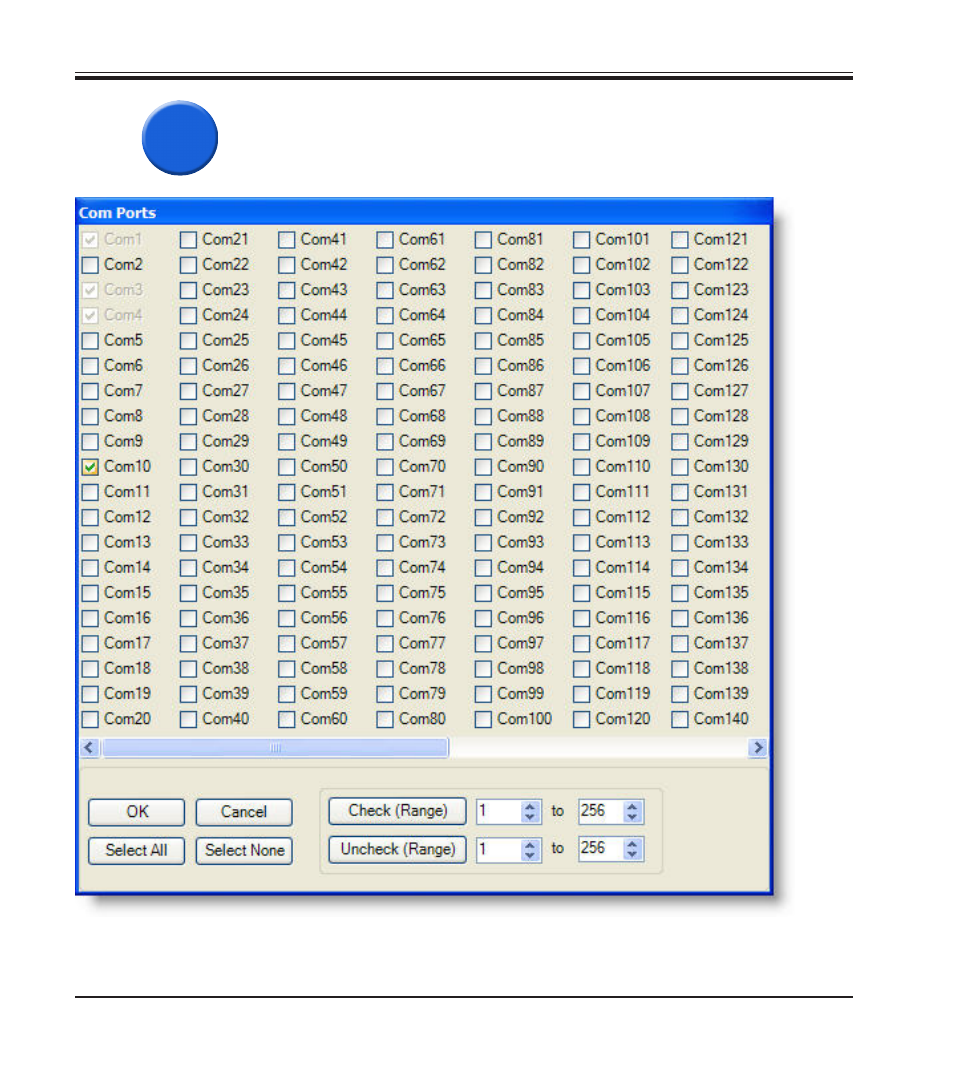
Task: Select the Com66 checkbox
Action: (385, 365)
